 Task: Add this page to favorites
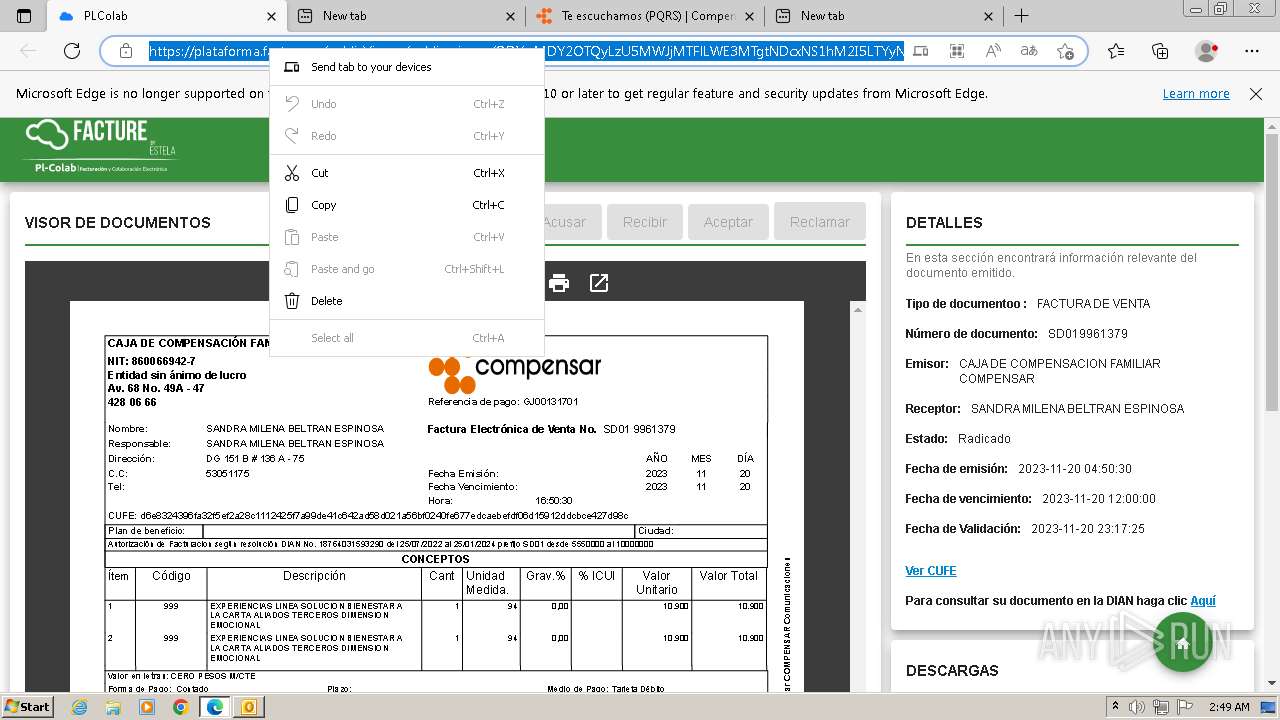(x=1065, y=51)
